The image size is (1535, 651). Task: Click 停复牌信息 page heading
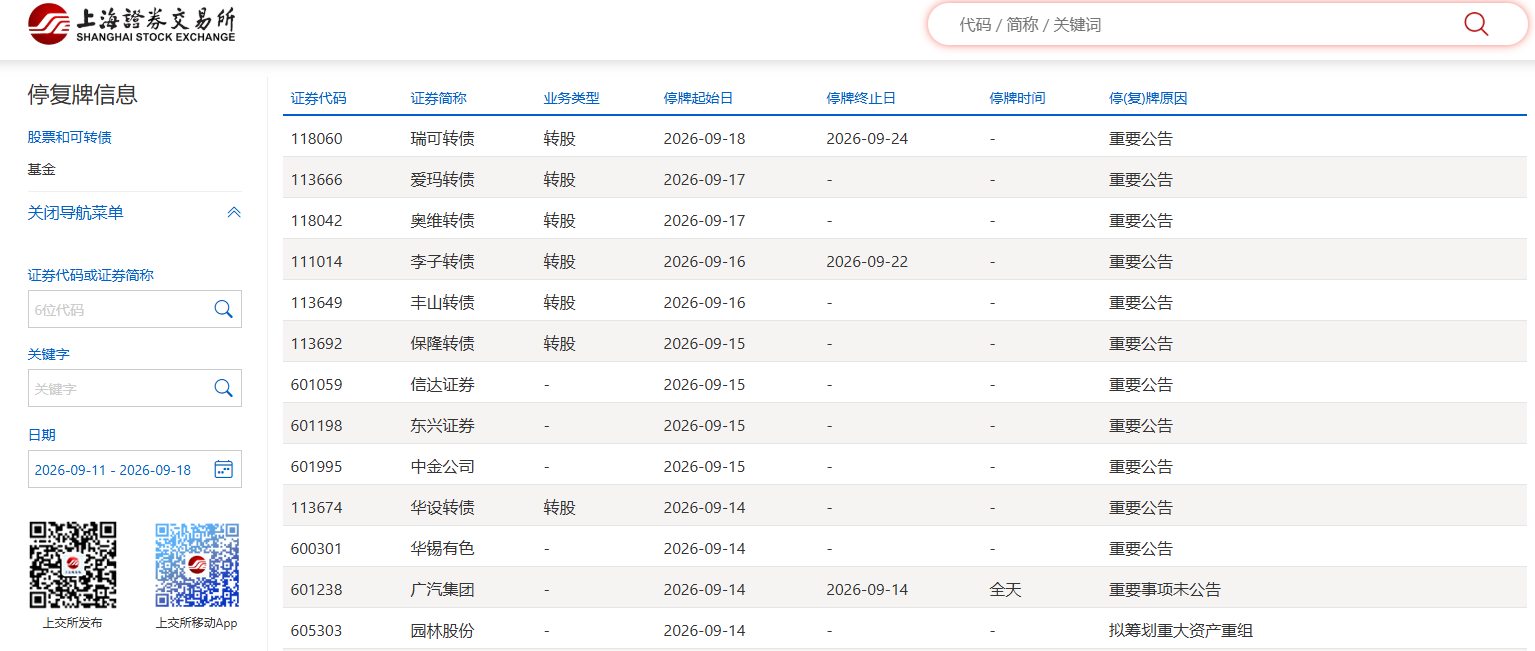click(x=83, y=95)
